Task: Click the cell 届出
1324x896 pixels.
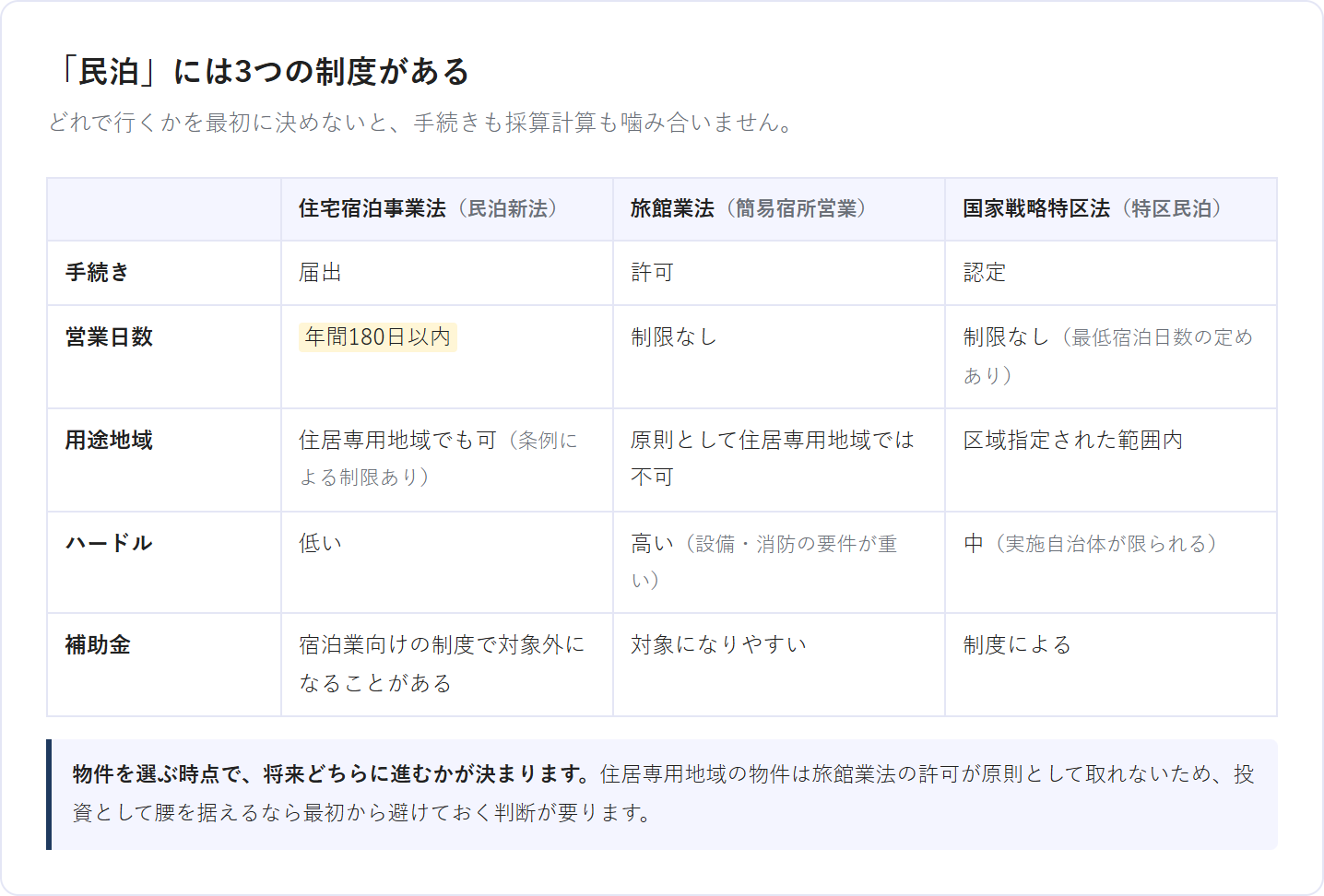Action: tap(447, 273)
